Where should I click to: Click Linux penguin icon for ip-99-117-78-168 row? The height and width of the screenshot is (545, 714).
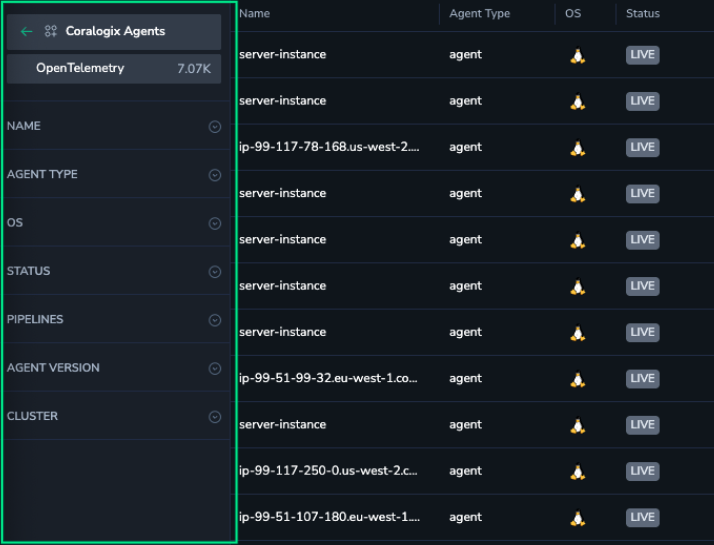577,148
